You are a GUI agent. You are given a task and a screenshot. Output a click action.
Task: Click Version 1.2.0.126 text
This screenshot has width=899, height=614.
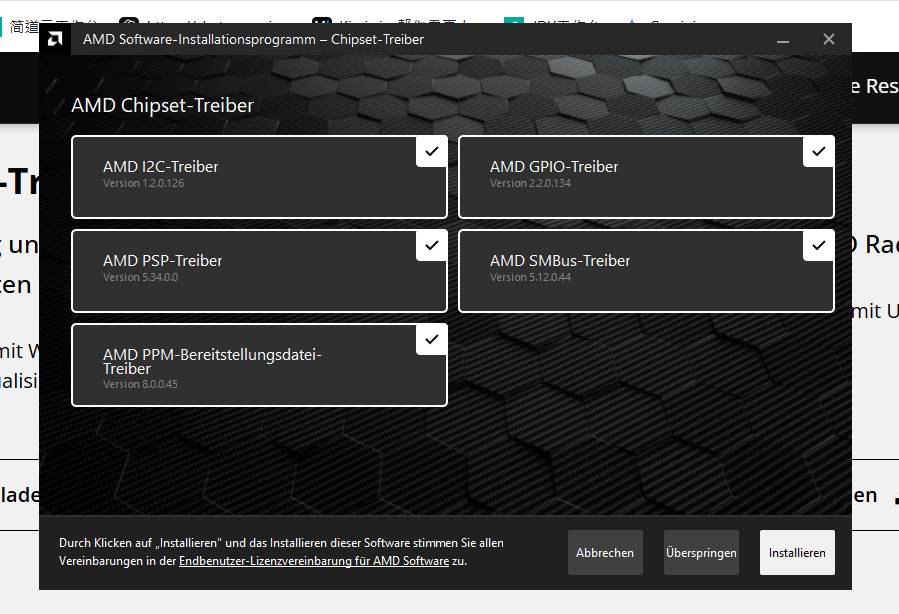click(143, 183)
